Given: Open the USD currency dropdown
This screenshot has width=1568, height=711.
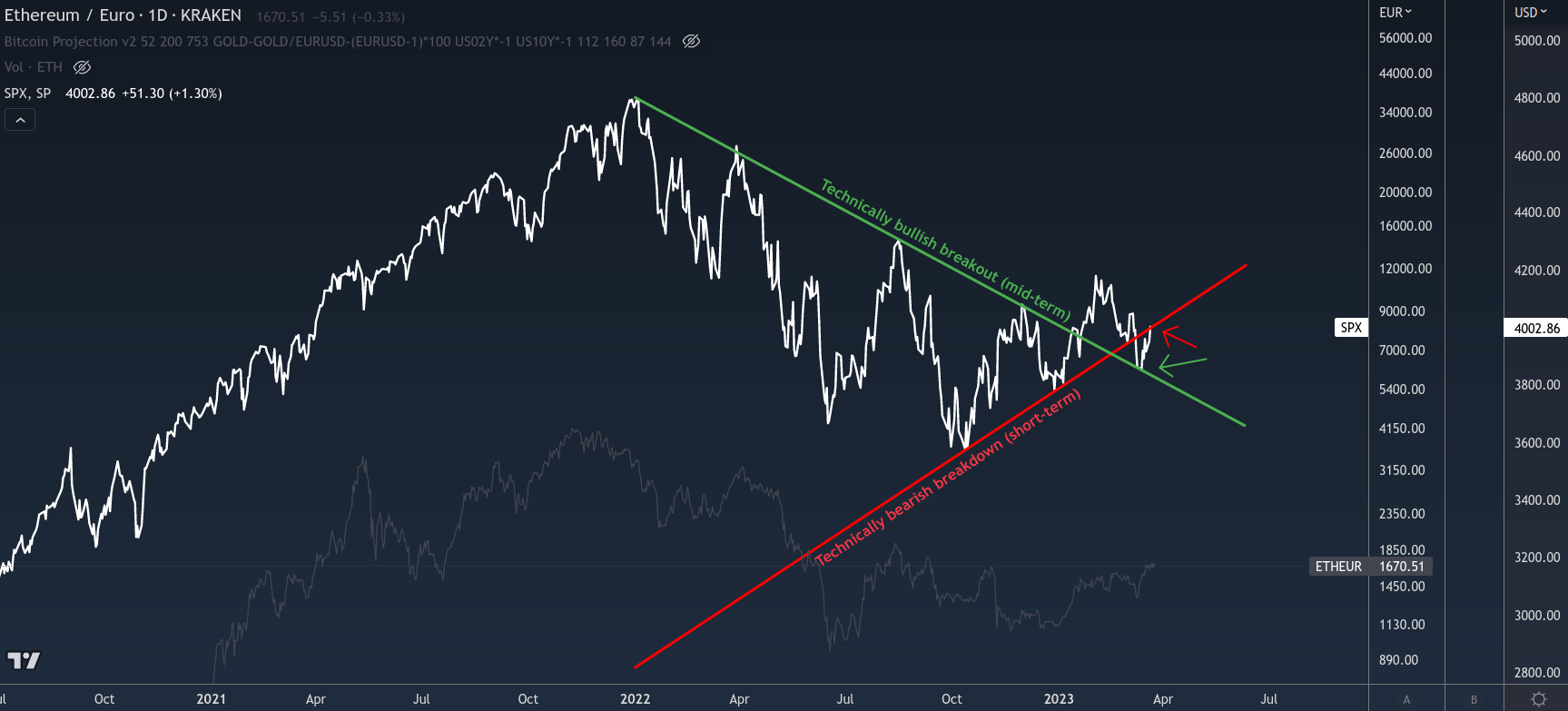Looking at the screenshot, I should 1530,13.
